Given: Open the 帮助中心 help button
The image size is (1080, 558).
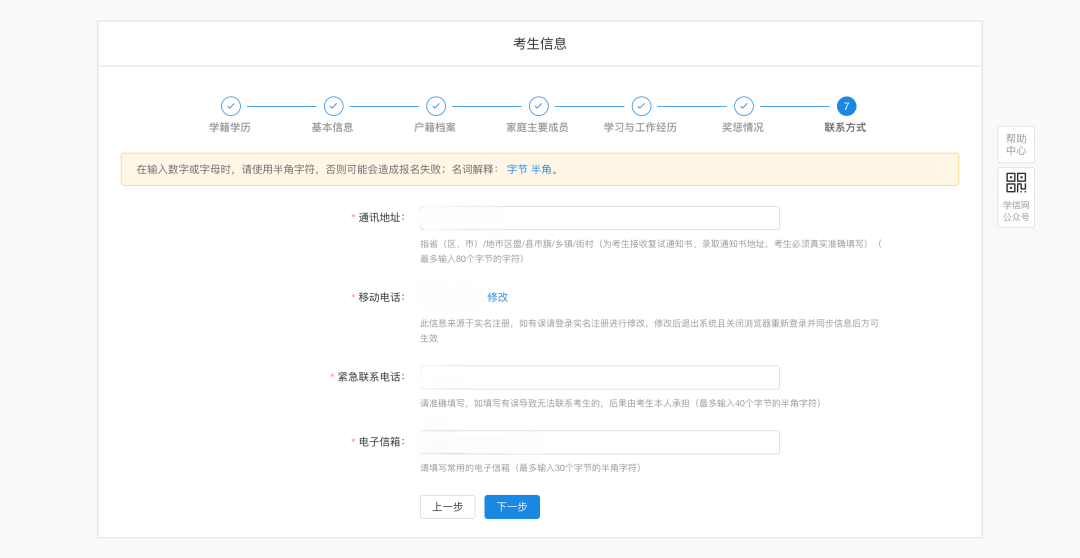Looking at the screenshot, I should (1015, 145).
